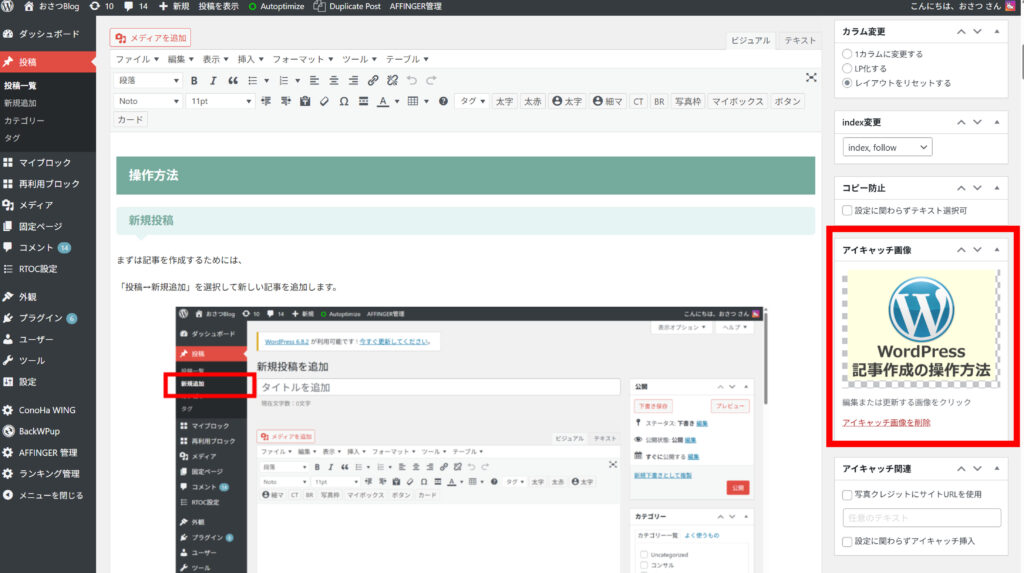This screenshot has width=1024, height=573.
Task: Expand bulleted list style arrow
Action: (266, 80)
